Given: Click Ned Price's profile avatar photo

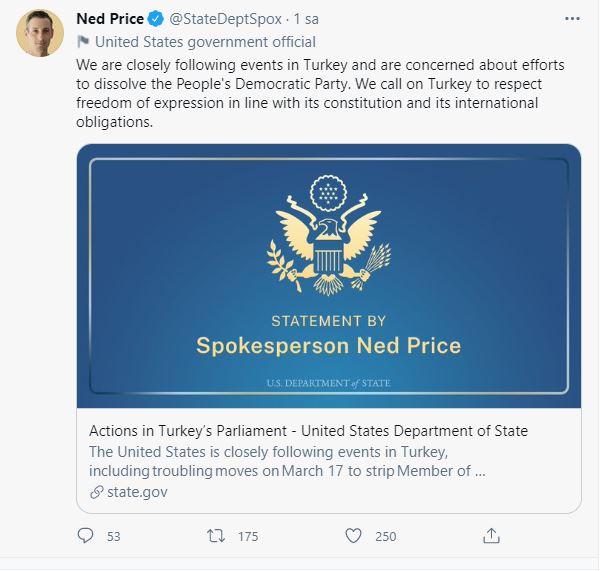Looking at the screenshot, I should (x=41, y=35).
